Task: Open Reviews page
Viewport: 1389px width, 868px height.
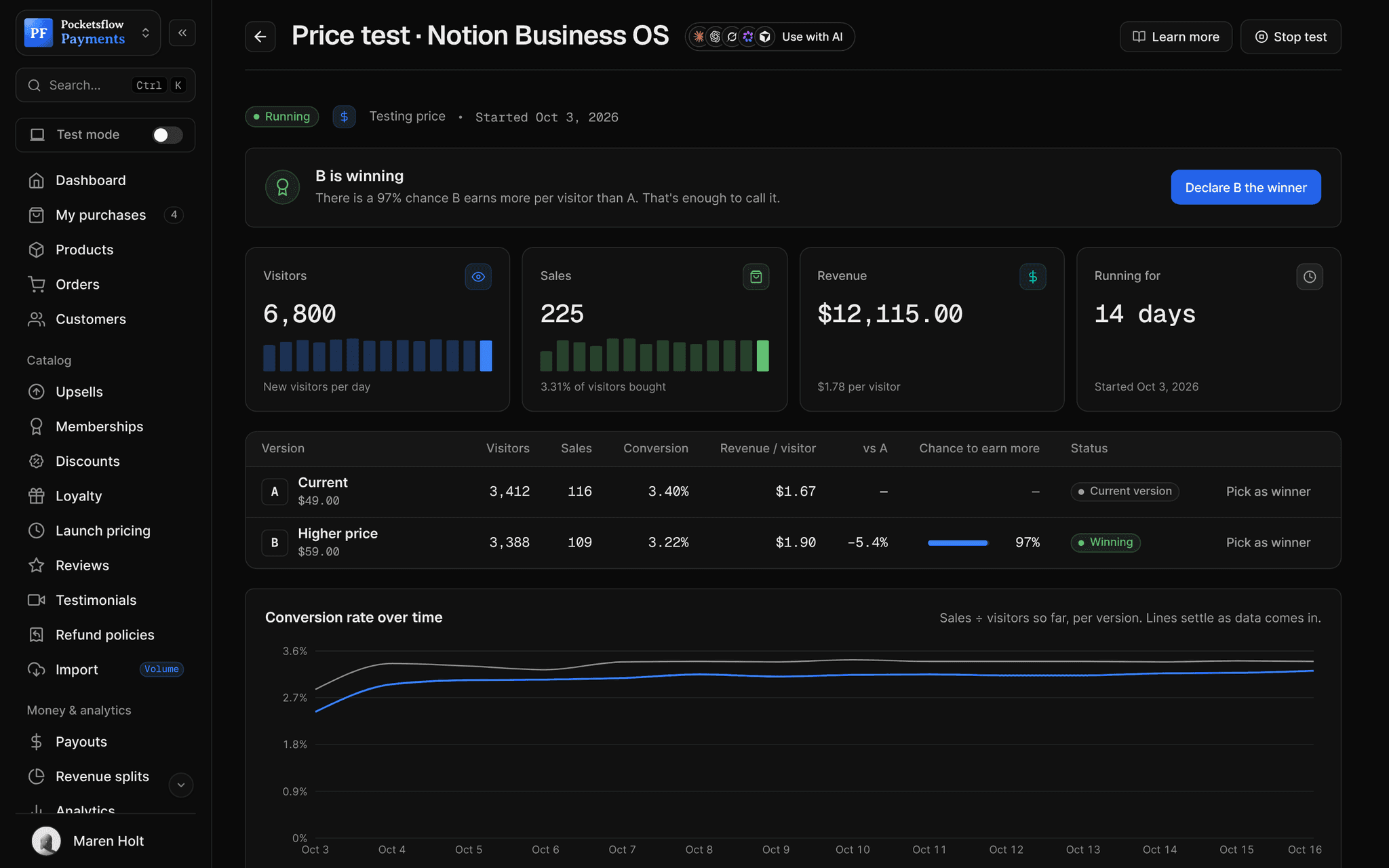Action: [x=105, y=565]
